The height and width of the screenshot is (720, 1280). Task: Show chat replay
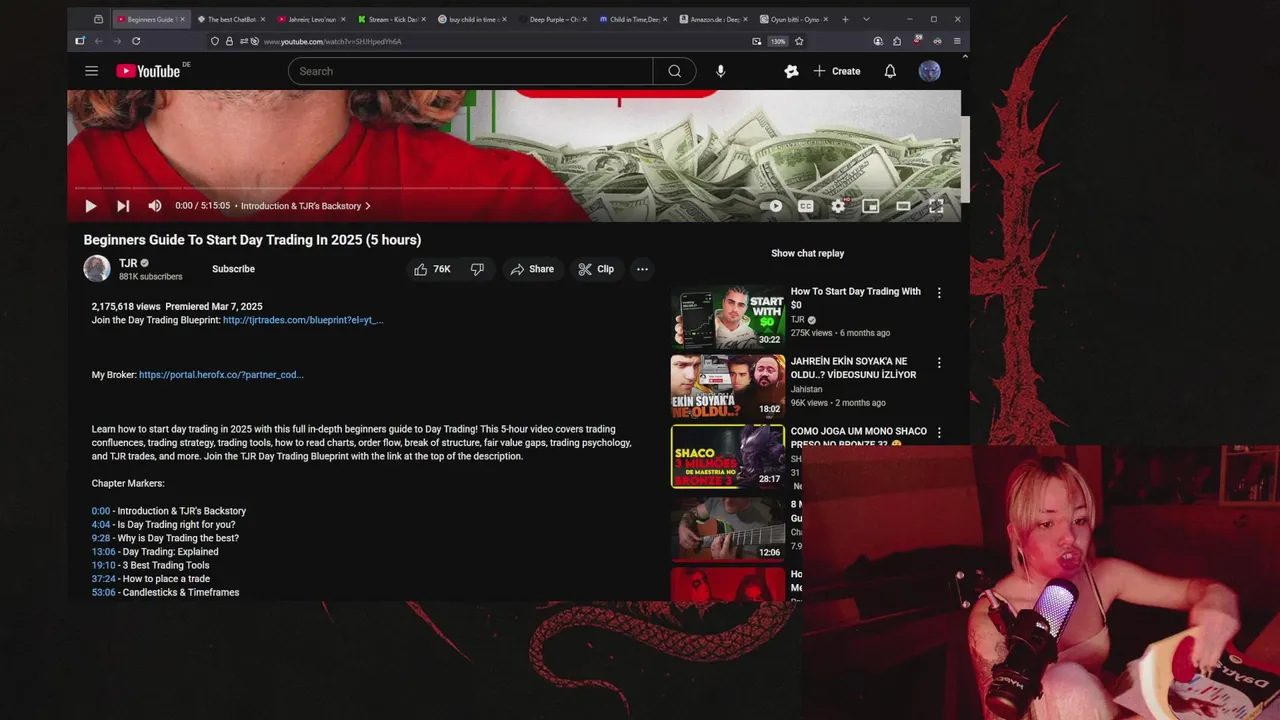[x=808, y=253]
